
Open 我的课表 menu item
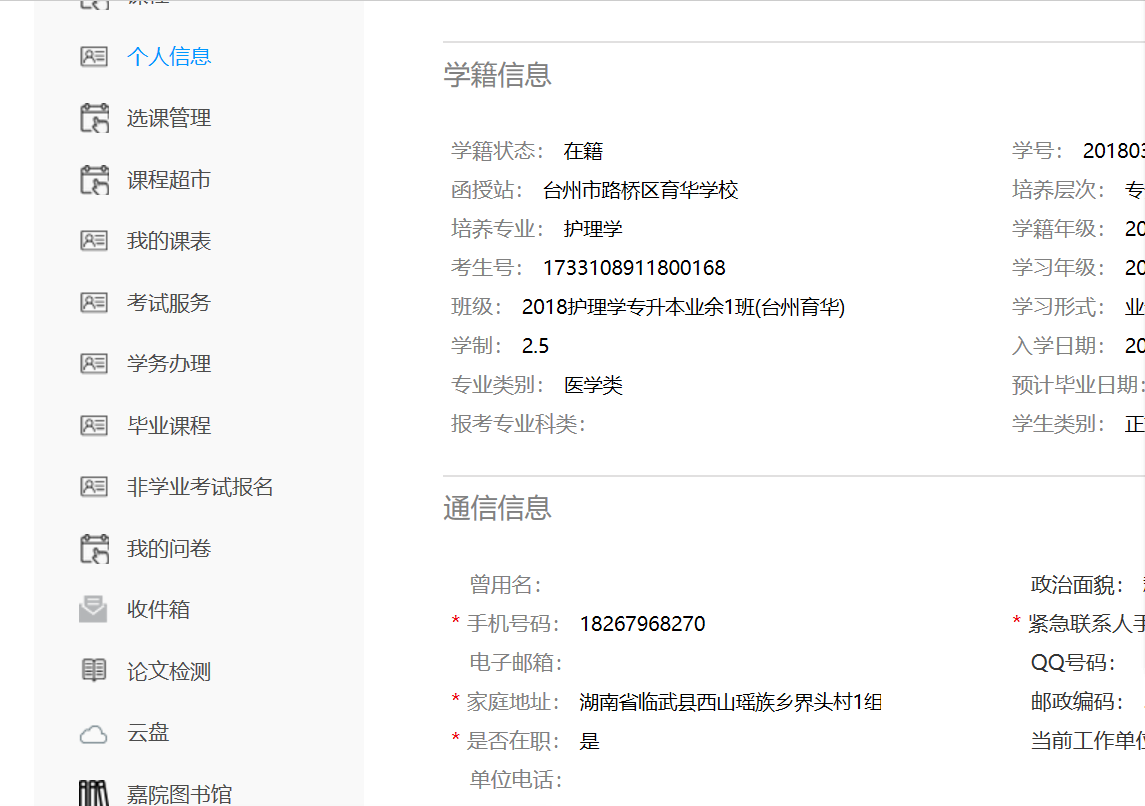point(169,241)
